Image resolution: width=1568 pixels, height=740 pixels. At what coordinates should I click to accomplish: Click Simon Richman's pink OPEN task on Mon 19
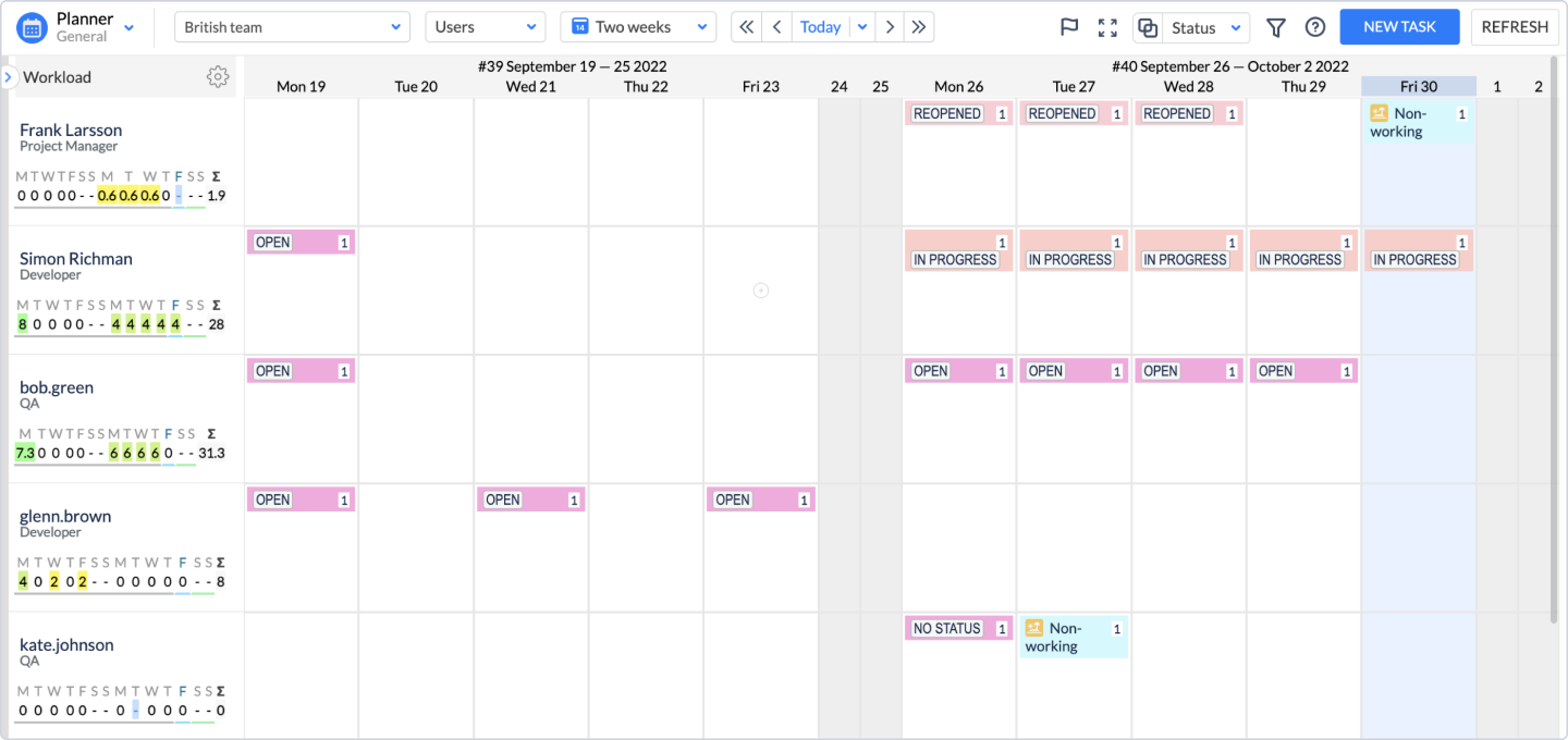pyautogui.click(x=301, y=242)
